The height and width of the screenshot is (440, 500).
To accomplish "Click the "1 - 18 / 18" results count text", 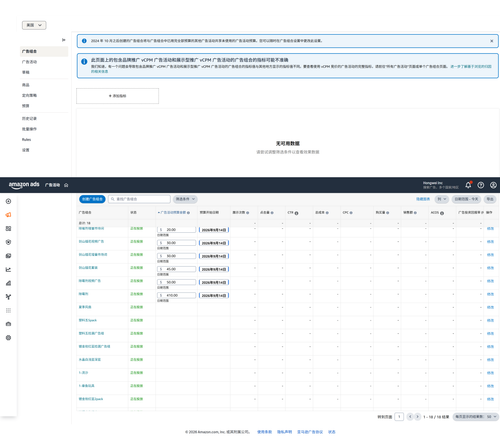I will (x=436, y=417).
